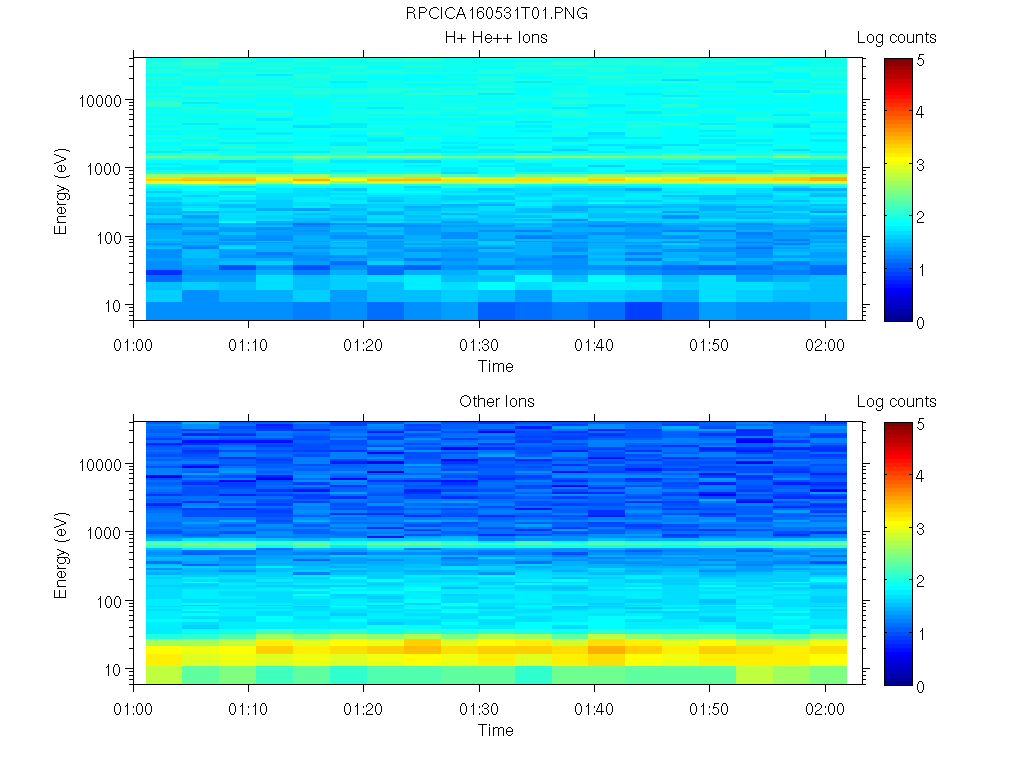Click "Energy (eV)" axis label of H+ He++ Ions plot

[x=61, y=191]
